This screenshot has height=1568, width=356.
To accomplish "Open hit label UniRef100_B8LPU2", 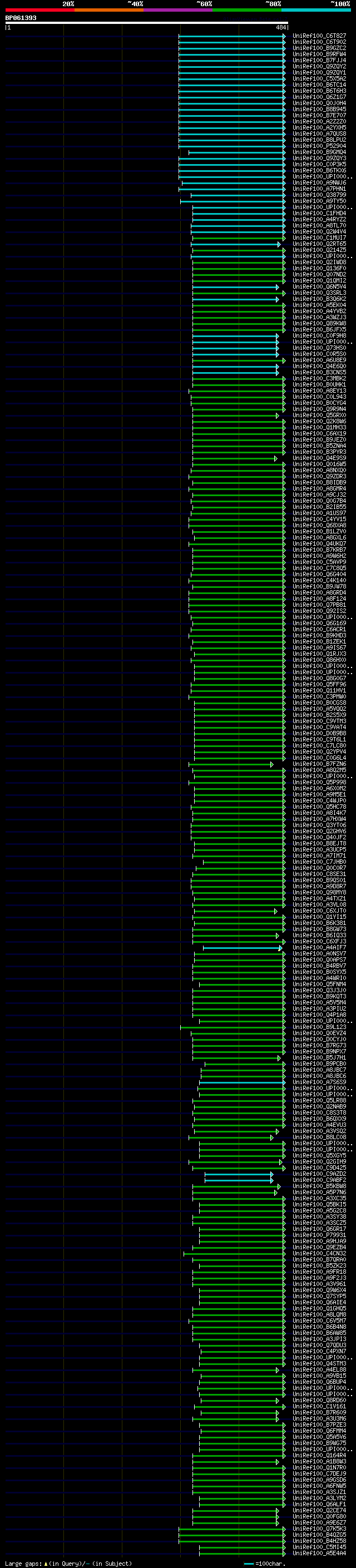I will [319, 140].
